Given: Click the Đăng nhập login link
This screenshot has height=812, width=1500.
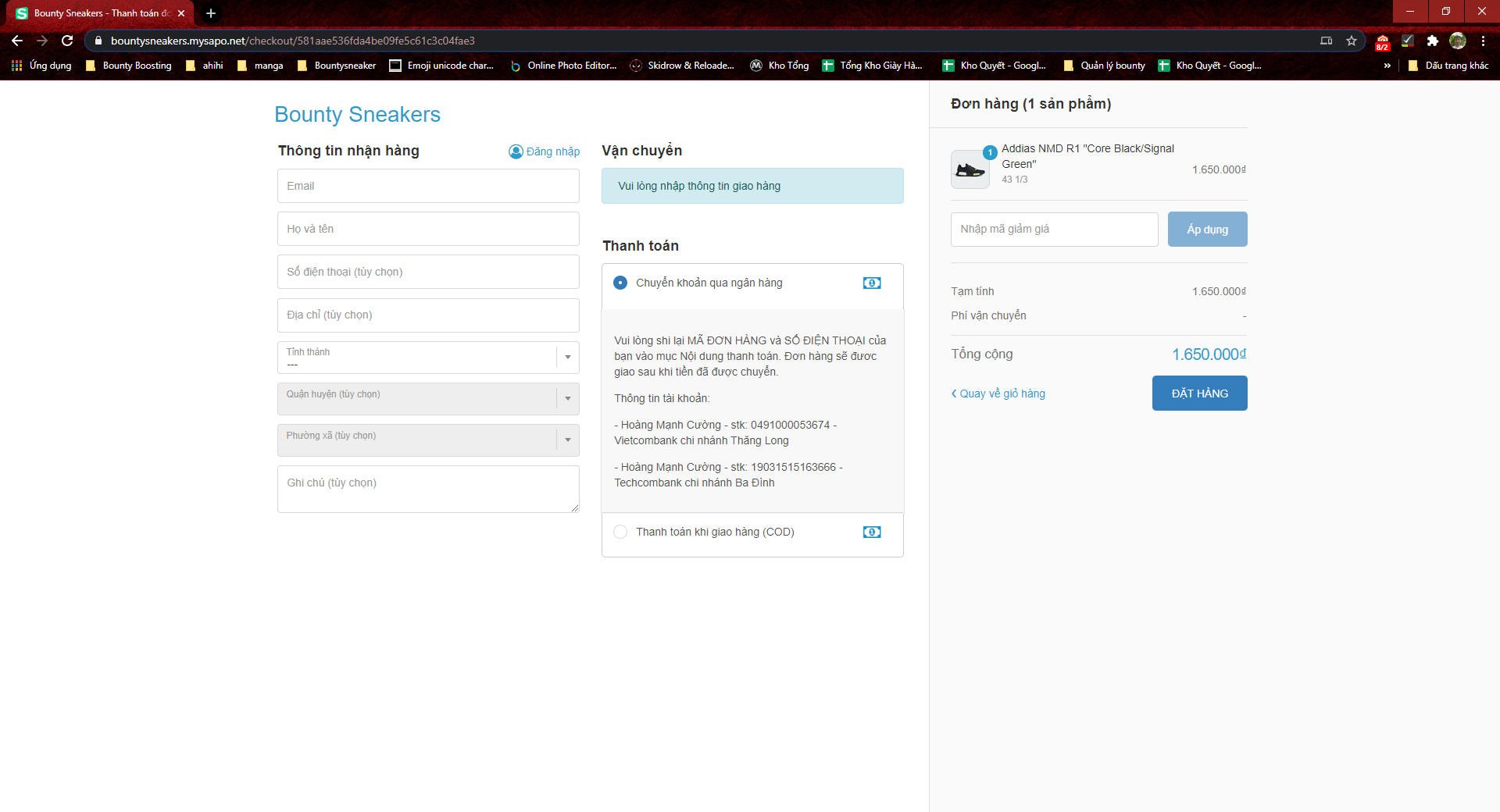Looking at the screenshot, I should coord(545,151).
